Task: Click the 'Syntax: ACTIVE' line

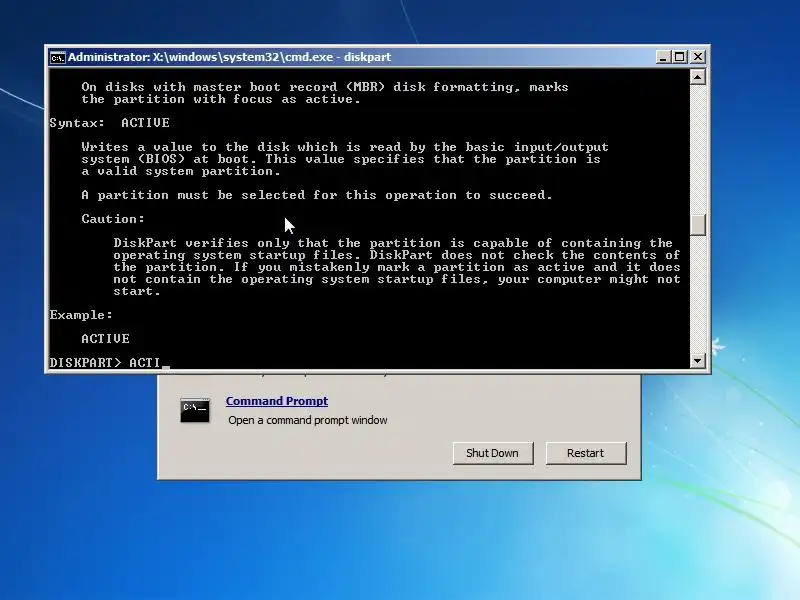Action: 110,122
